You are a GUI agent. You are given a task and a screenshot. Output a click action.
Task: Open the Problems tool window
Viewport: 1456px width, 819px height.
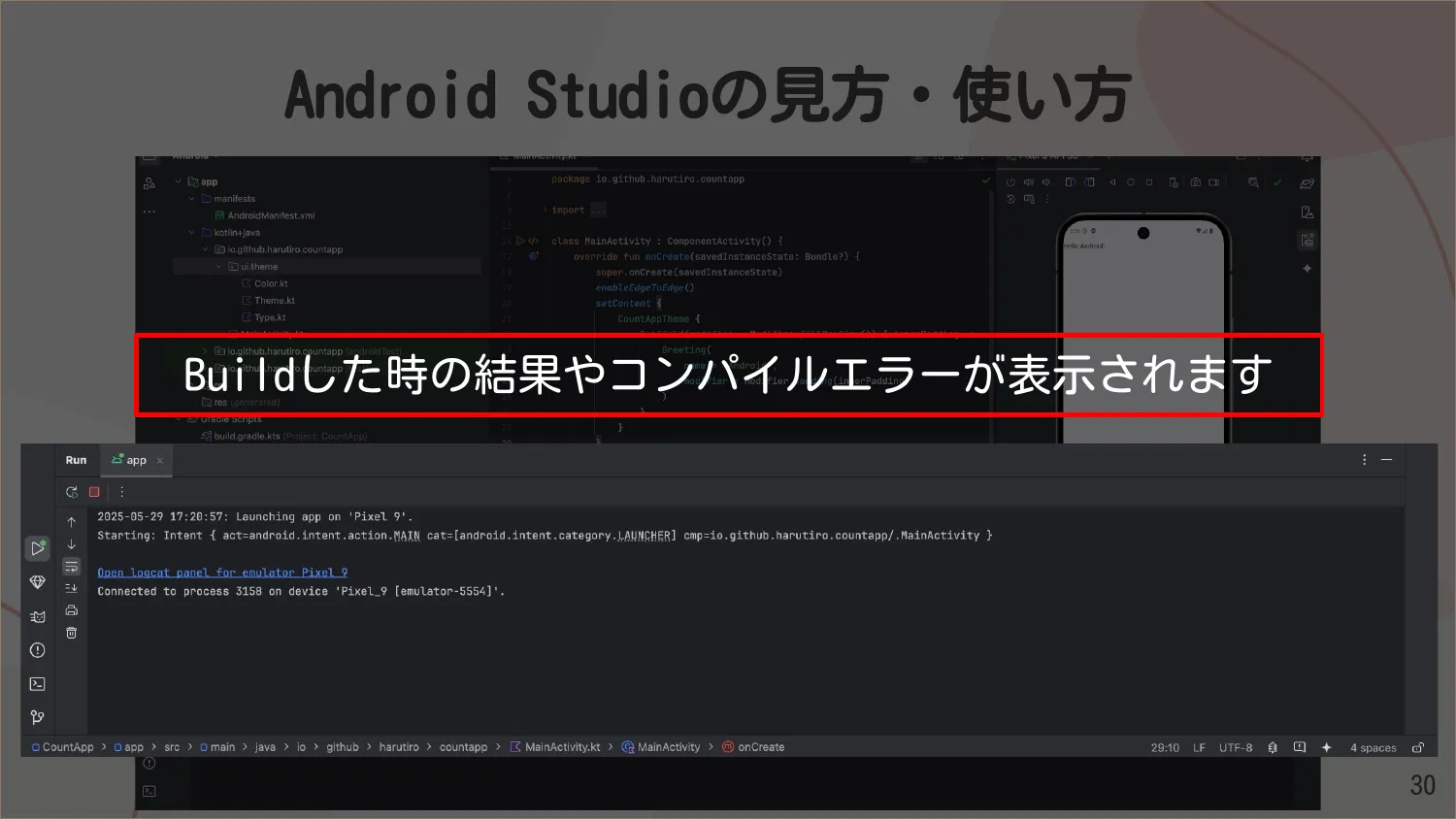[38, 650]
